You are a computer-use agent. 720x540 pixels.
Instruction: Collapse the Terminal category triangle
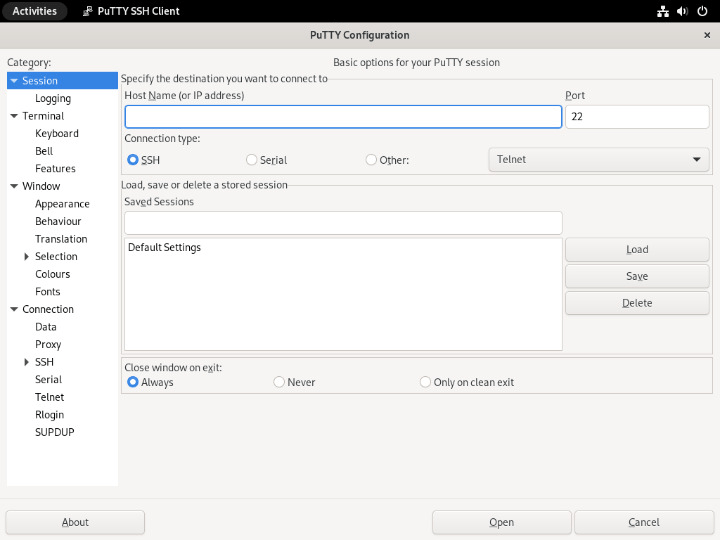14,116
